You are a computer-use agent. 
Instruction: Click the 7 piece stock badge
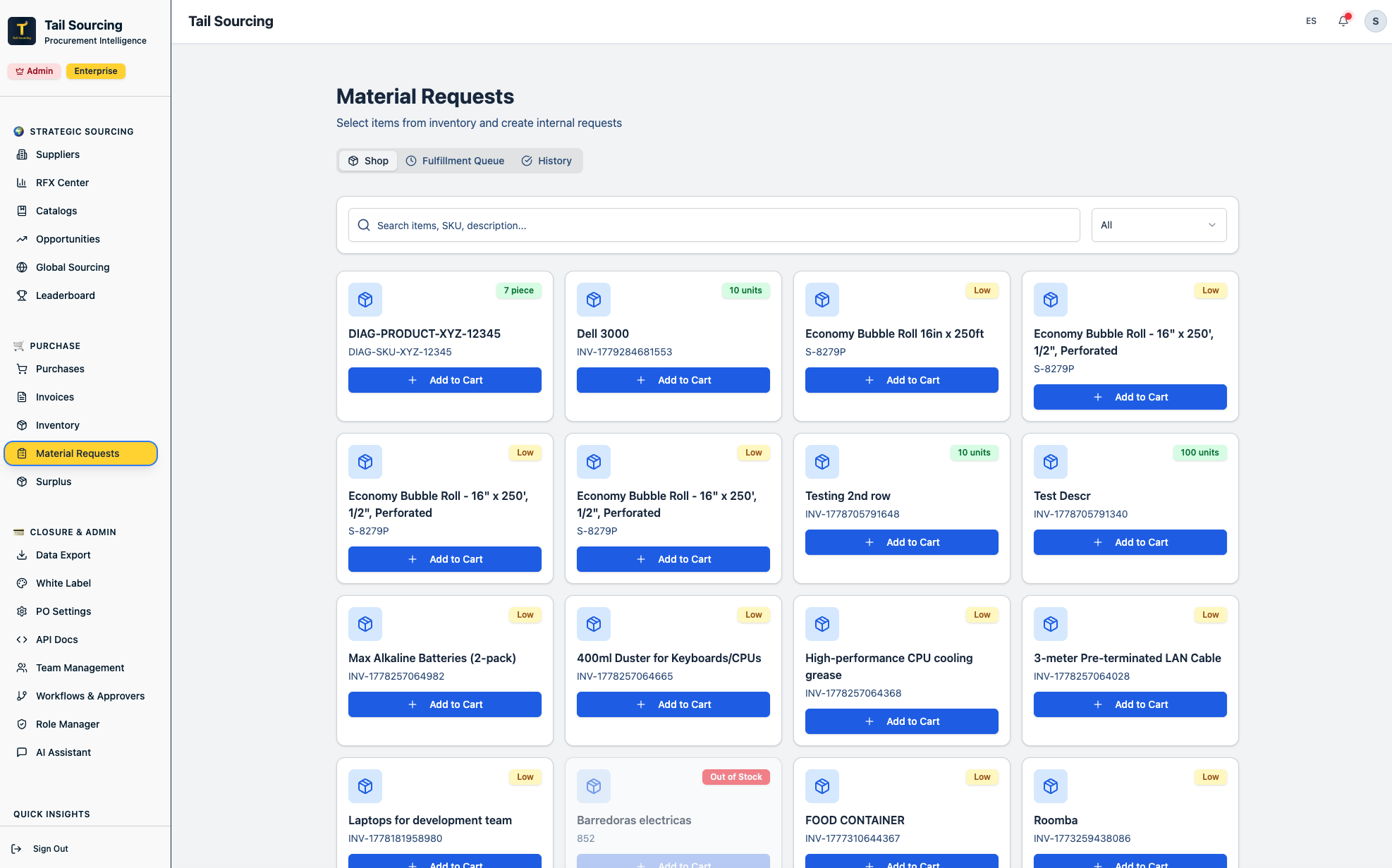(518, 291)
